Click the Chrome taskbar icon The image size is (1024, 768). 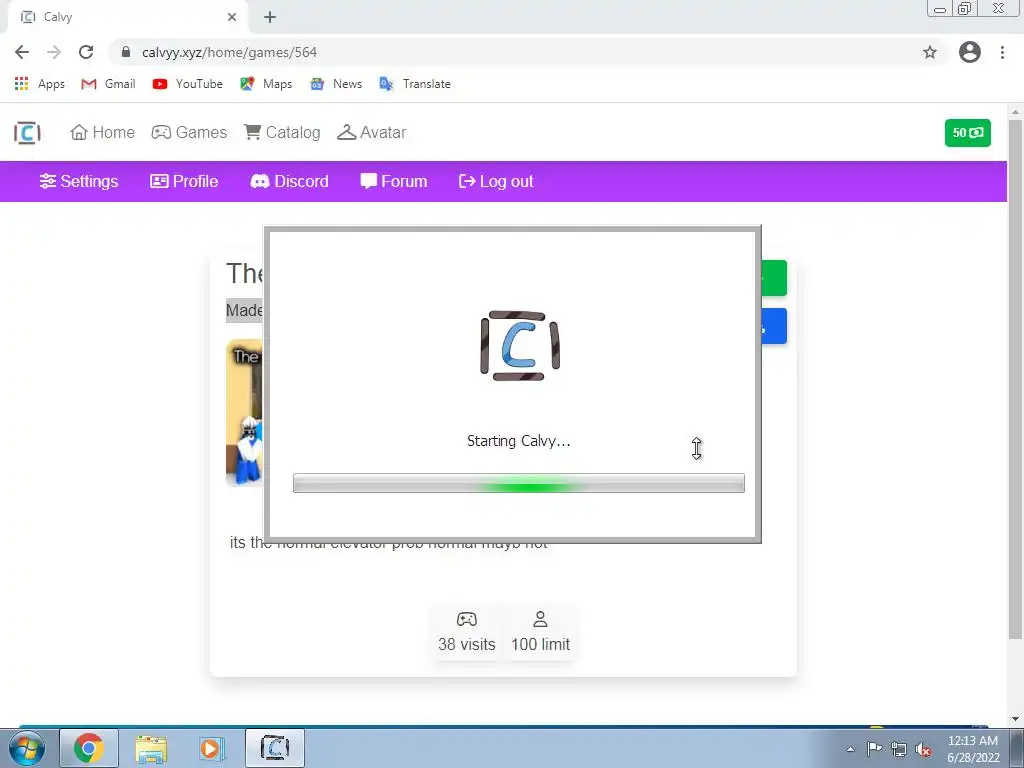pos(89,748)
